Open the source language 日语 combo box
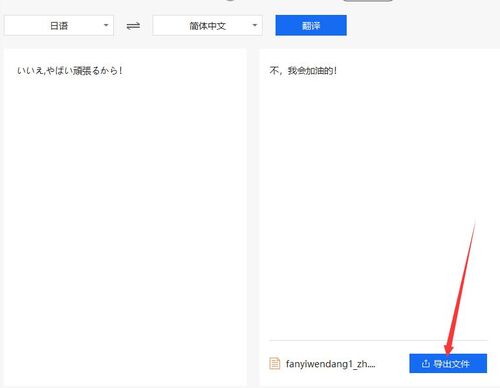Viewport: 500px width, 388px height. (x=59, y=25)
